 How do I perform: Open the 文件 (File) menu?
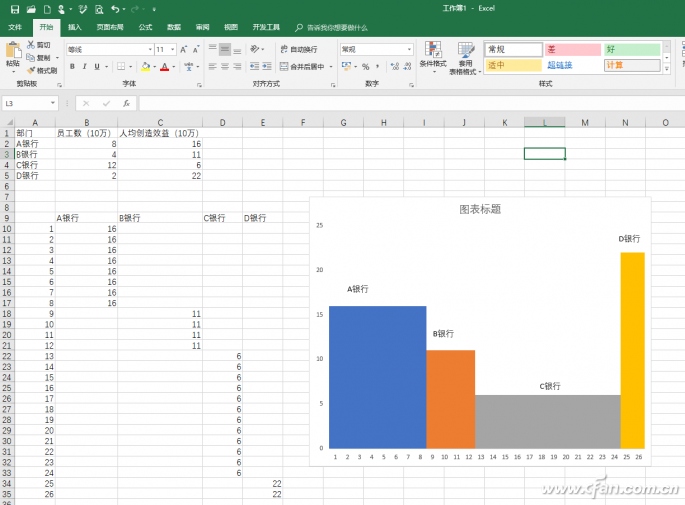click(15, 27)
